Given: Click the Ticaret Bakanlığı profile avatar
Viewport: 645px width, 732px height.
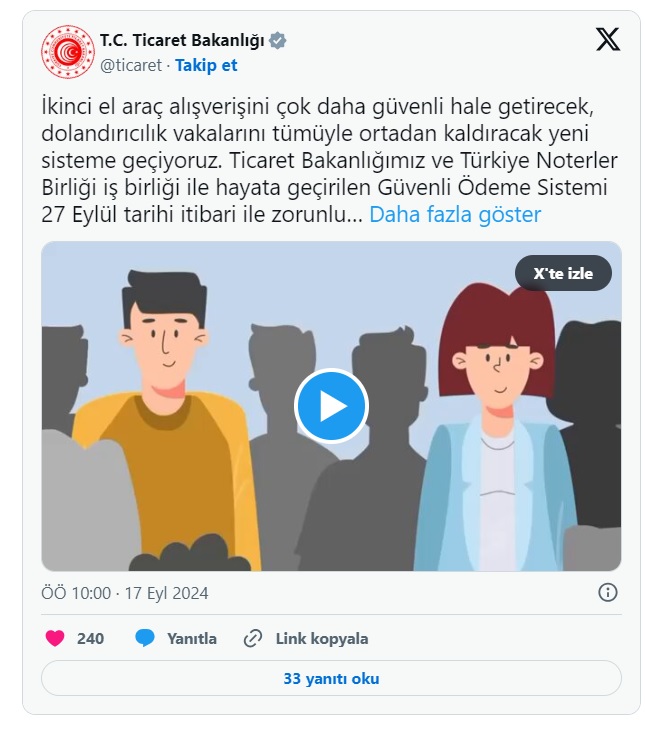Looking at the screenshot, I should [68, 51].
